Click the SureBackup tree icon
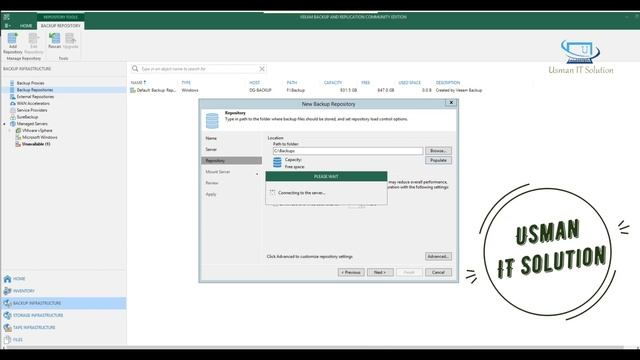Image resolution: width=640 pixels, height=360 pixels. [x=12, y=117]
